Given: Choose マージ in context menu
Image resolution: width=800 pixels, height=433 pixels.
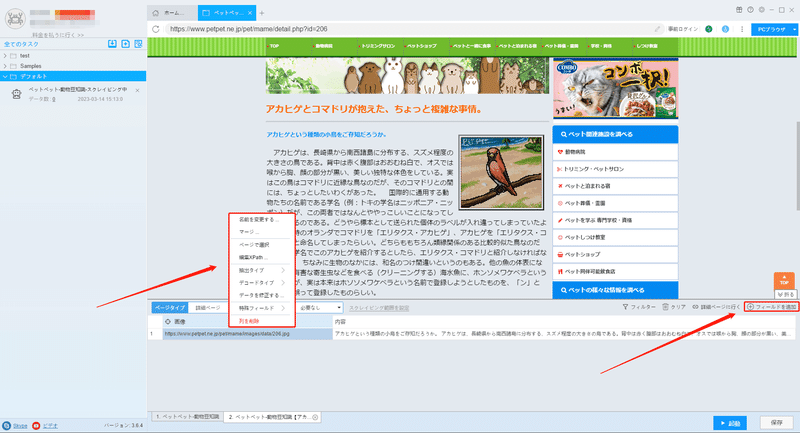Looking at the screenshot, I should (x=249, y=232).
